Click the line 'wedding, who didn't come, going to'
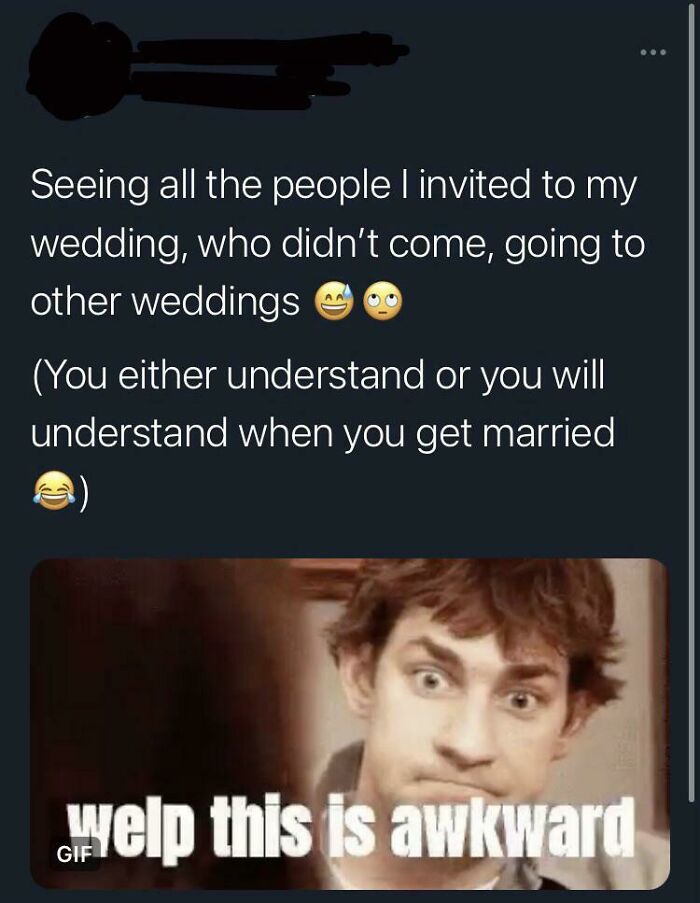Image resolution: width=700 pixels, height=903 pixels. (338, 244)
